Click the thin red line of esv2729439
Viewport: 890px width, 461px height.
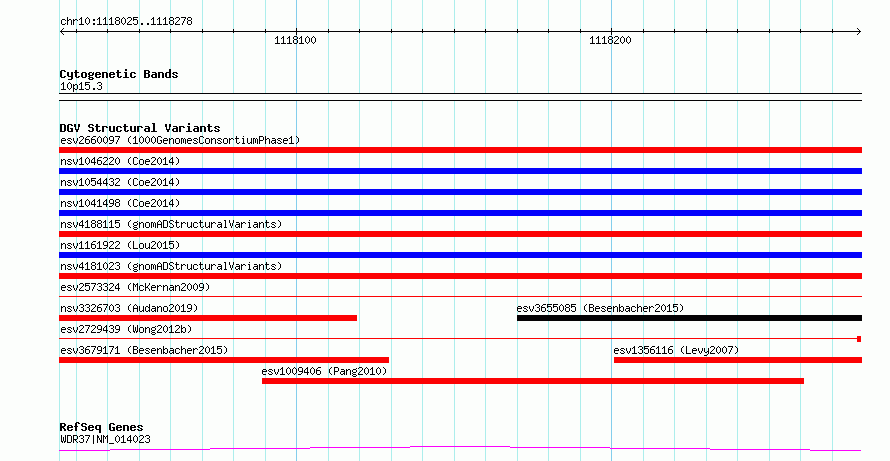[460, 339]
